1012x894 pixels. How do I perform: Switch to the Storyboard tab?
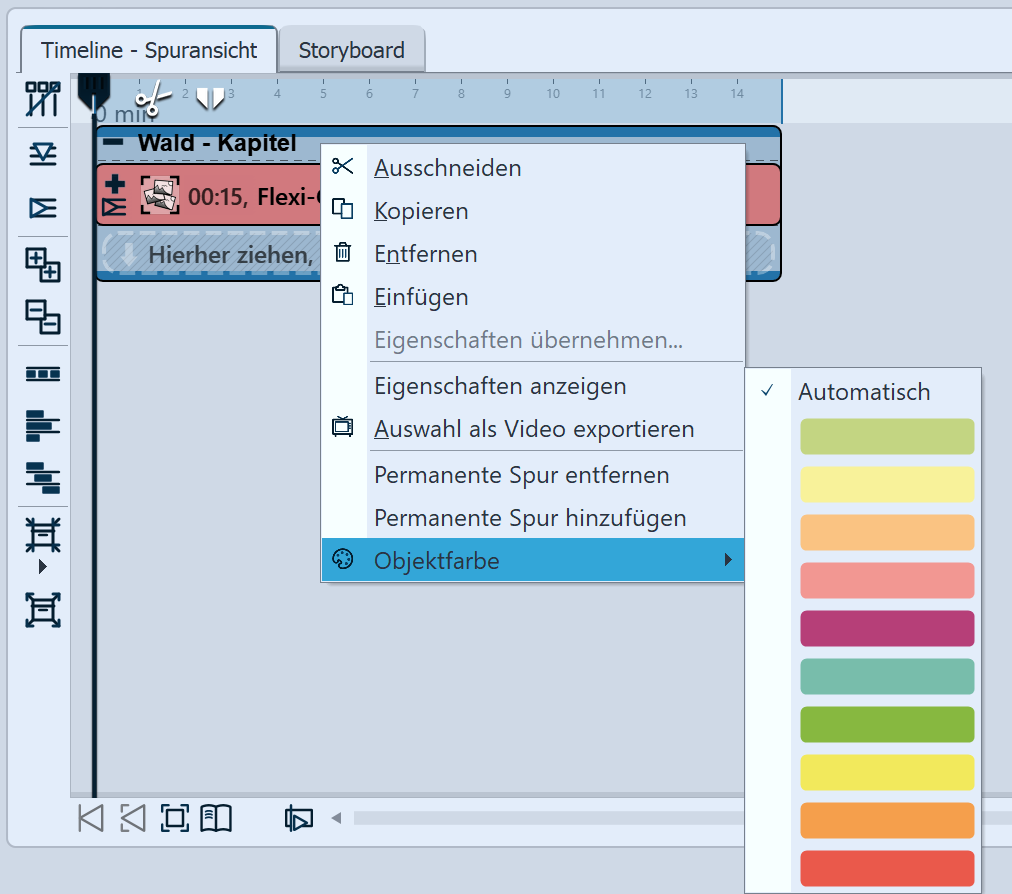coord(351,49)
